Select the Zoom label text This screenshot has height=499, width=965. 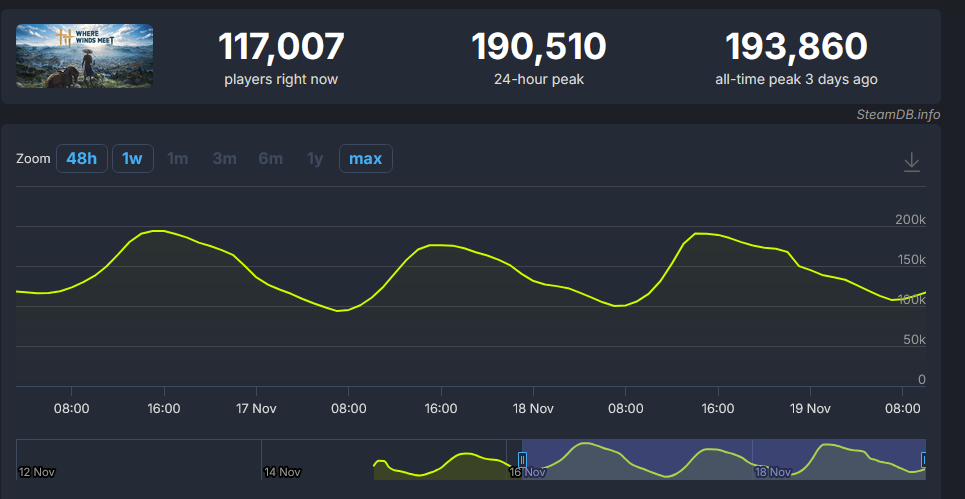click(33, 159)
